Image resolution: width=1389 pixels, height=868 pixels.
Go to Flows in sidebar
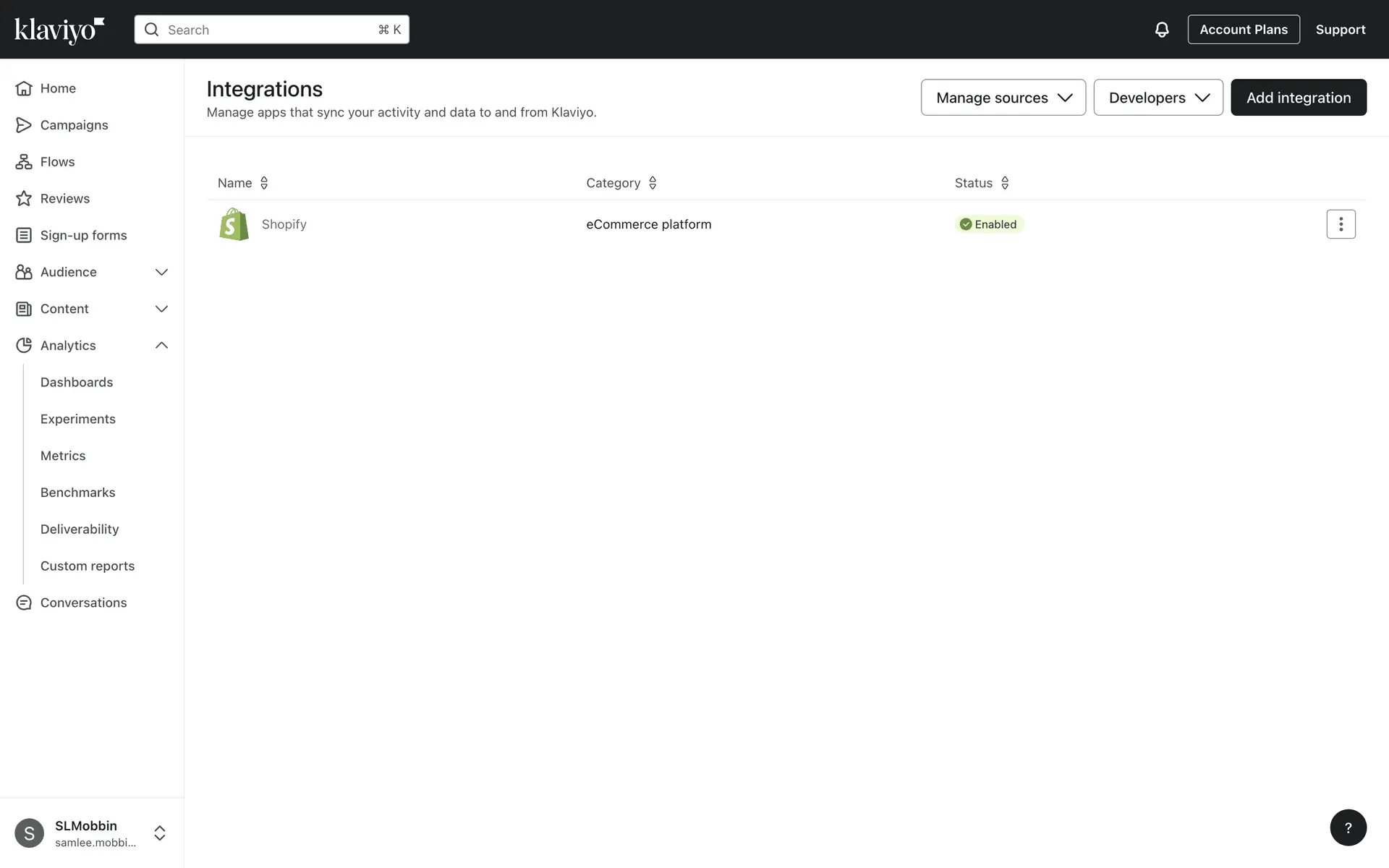pyautogui.click(x=57, y=162)
